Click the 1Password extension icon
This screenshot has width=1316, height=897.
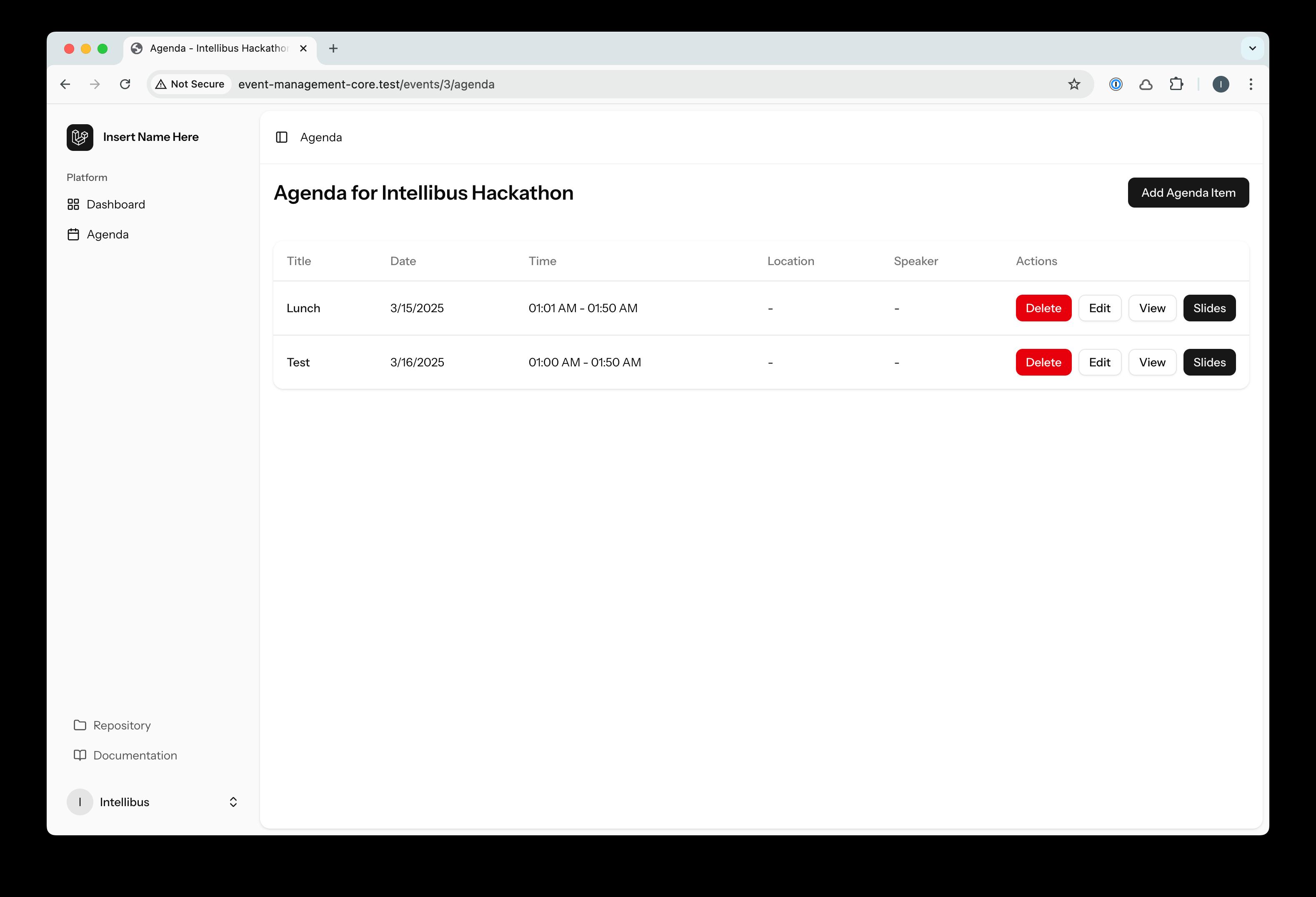click(x=1116, y=84)
